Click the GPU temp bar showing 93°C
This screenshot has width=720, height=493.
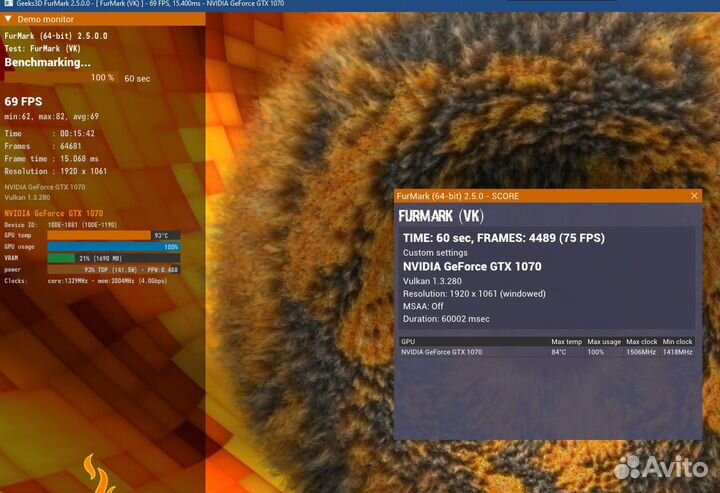114,235
